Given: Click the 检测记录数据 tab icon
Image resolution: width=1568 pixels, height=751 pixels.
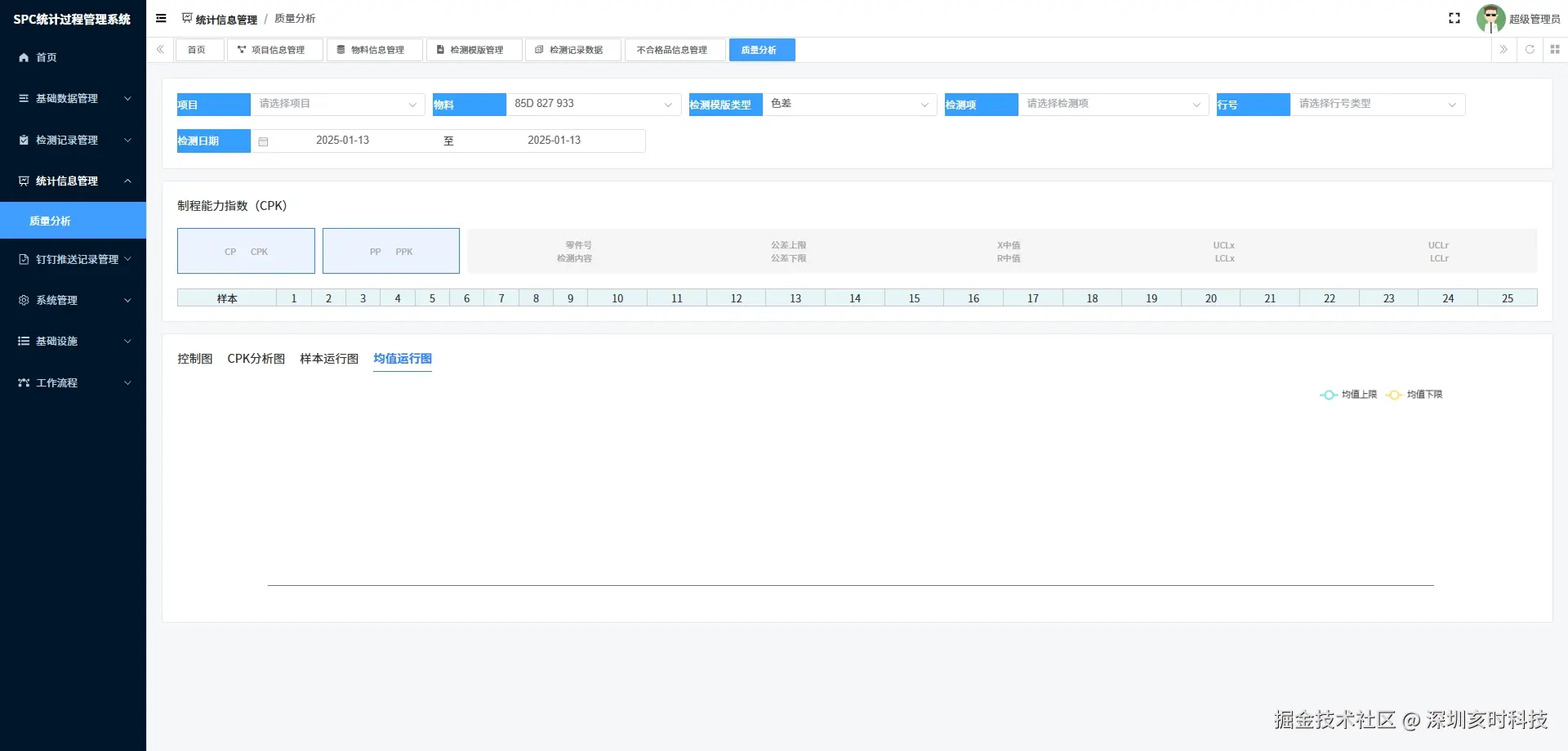Looking at the screenshot, I should coord(539,50).
